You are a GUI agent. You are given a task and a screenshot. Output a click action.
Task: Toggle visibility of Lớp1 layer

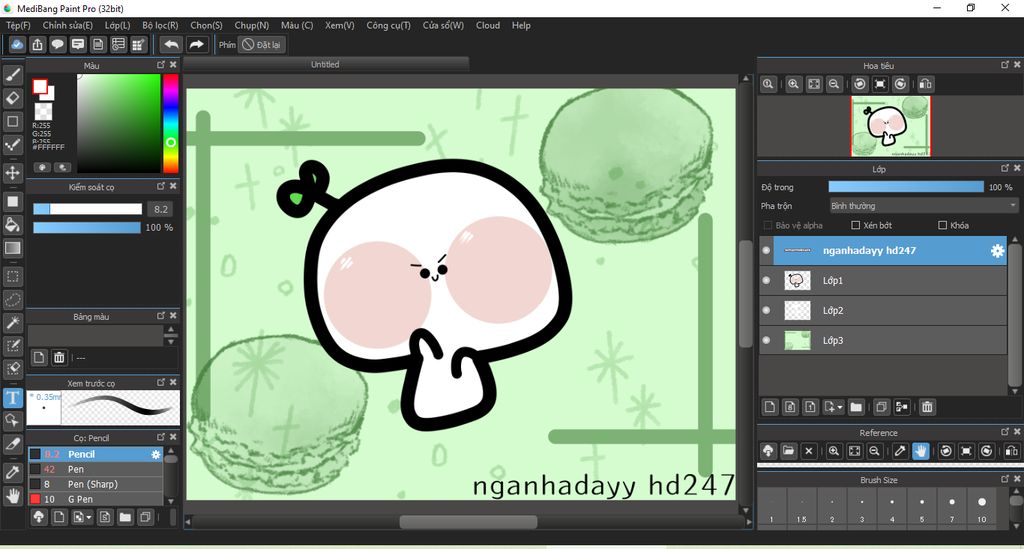coord(766,281)
